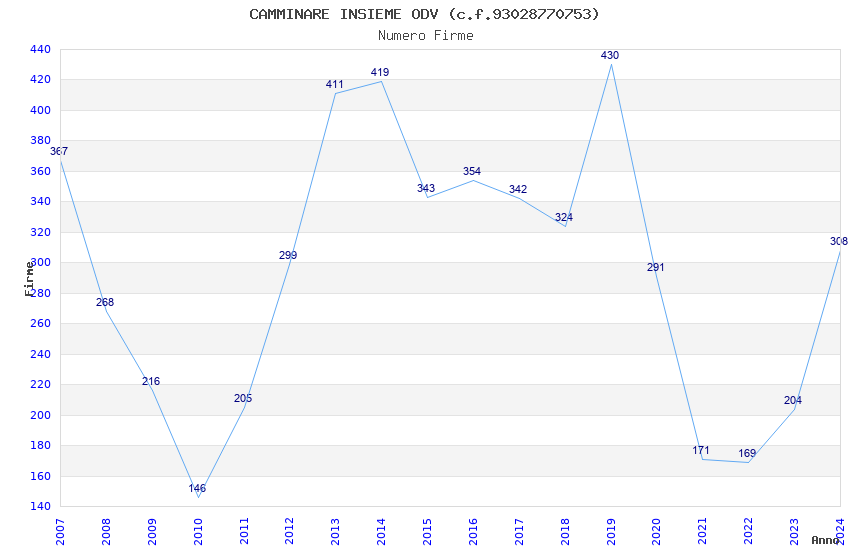Select data label 308 for 2024

[839, 242]
